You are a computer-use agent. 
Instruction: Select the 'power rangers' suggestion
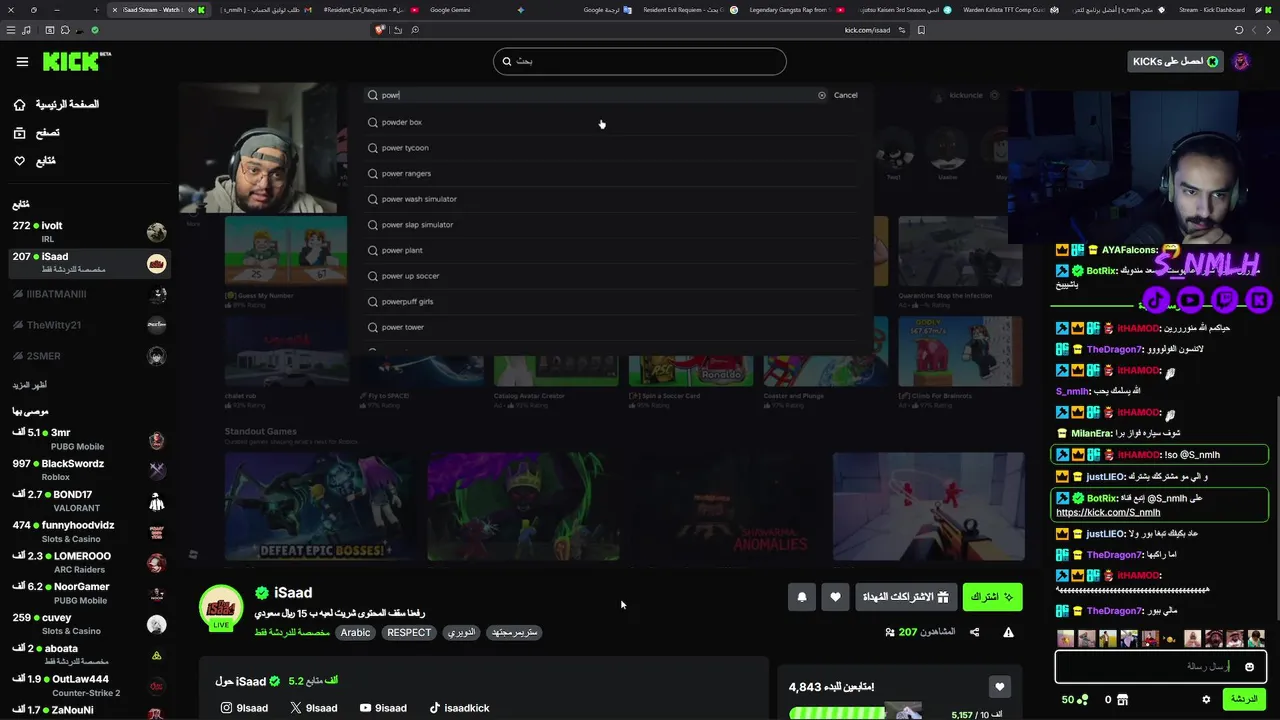point(610,173)
